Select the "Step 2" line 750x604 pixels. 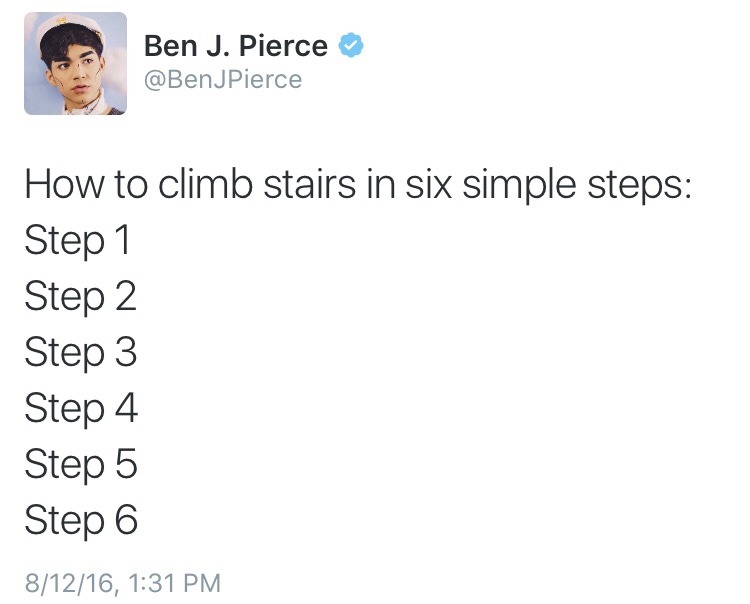pos(80,298)
